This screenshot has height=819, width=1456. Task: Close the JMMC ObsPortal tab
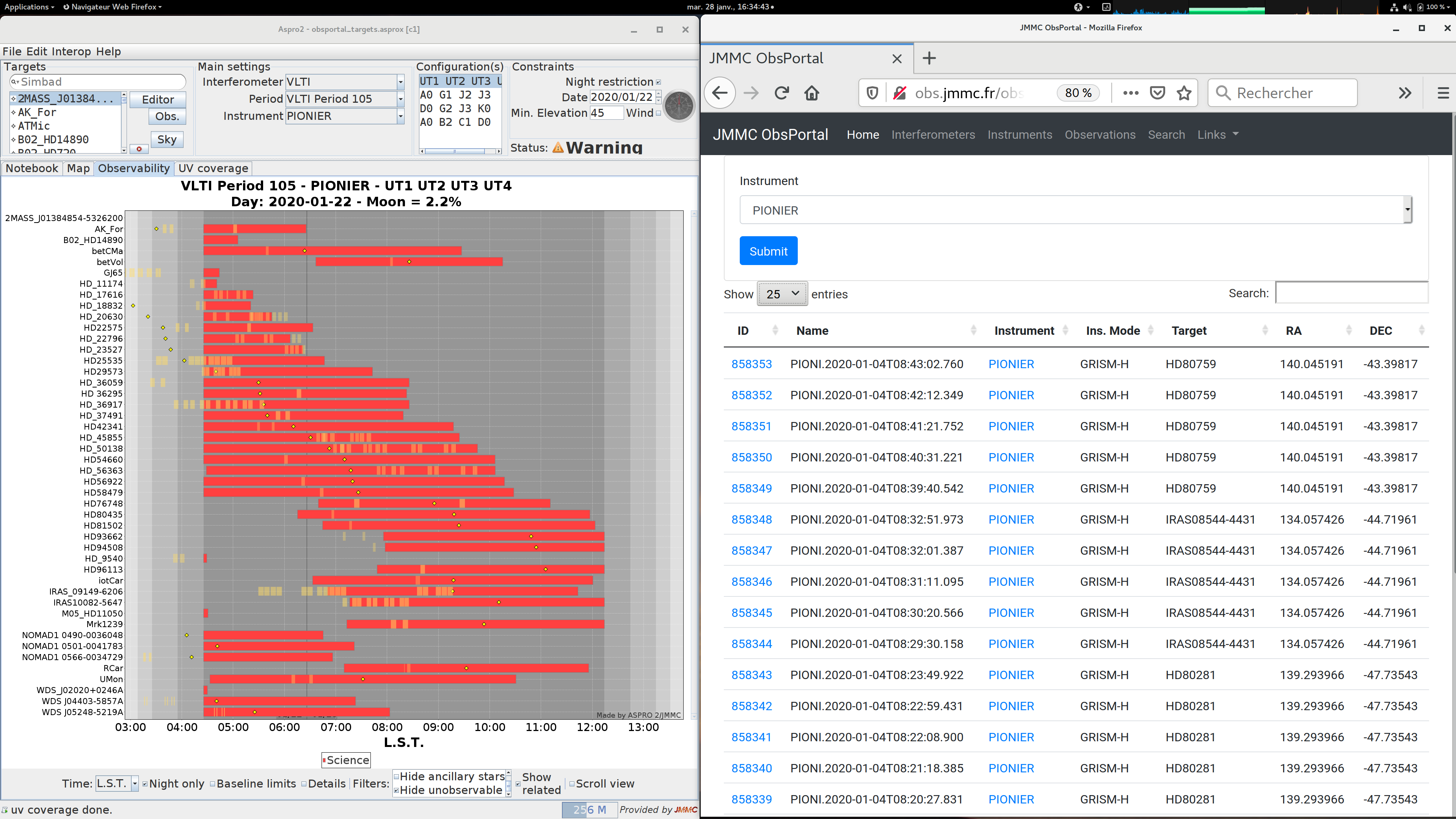click(897, 59)
